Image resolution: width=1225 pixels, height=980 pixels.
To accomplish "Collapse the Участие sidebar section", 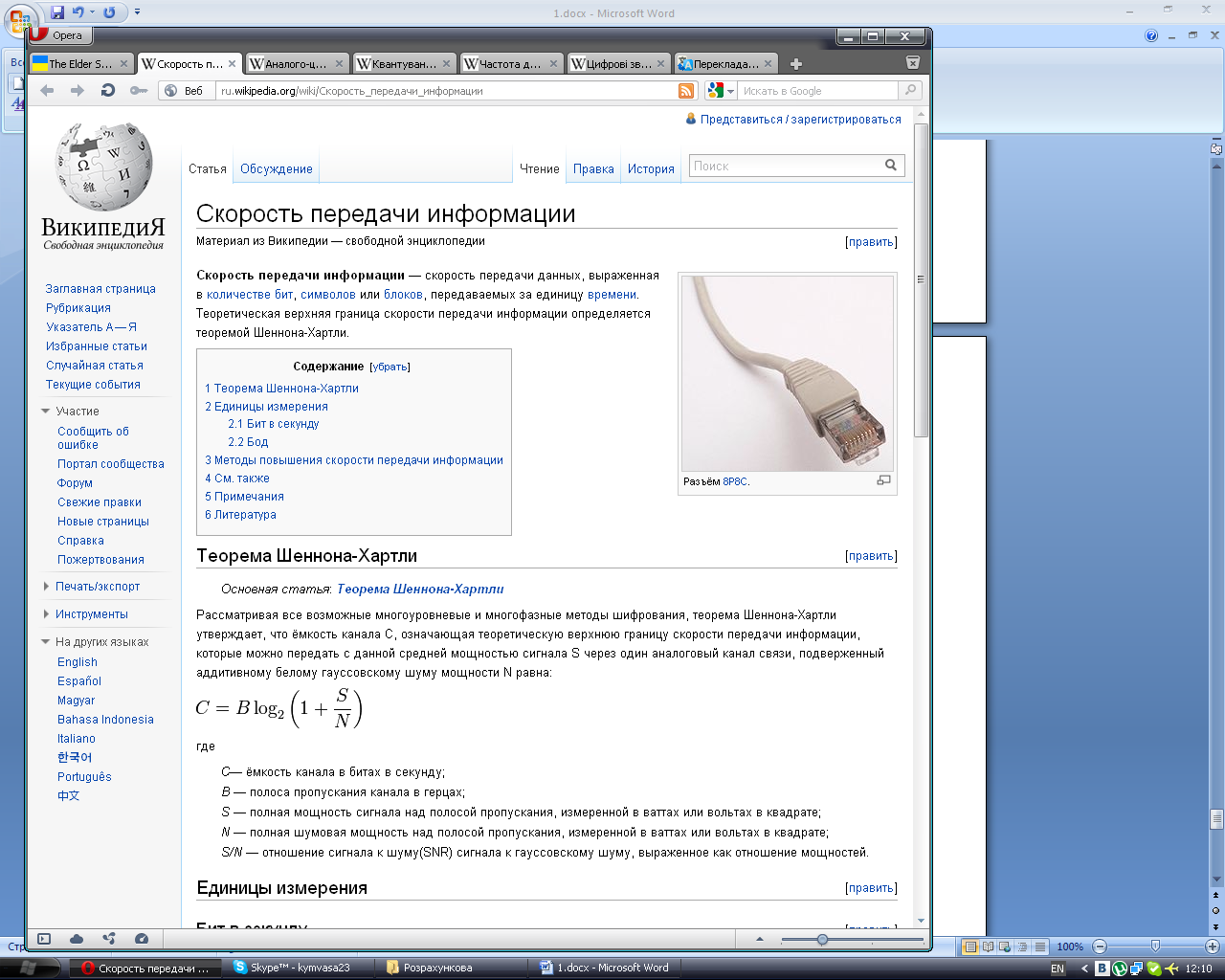I will point(45,412).
